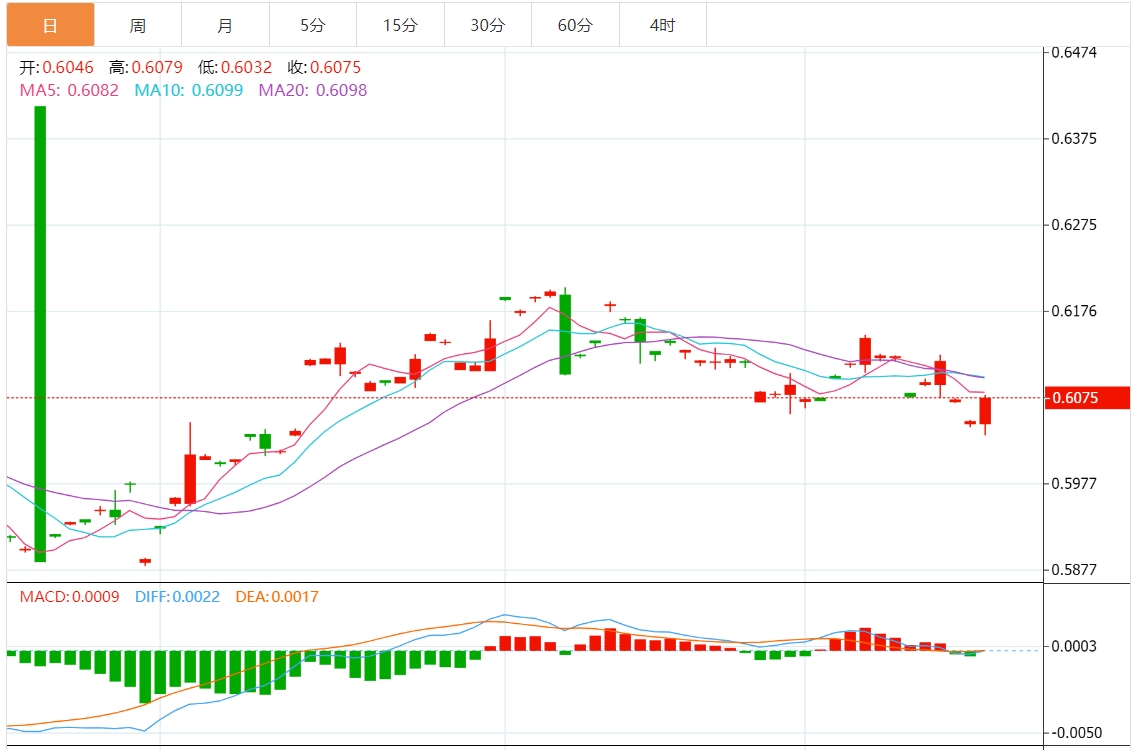The height and width of the screenshot is (750, 1137).
Task: Click the 高: 0.6079 high value
Action: click(x=146, y=67)
